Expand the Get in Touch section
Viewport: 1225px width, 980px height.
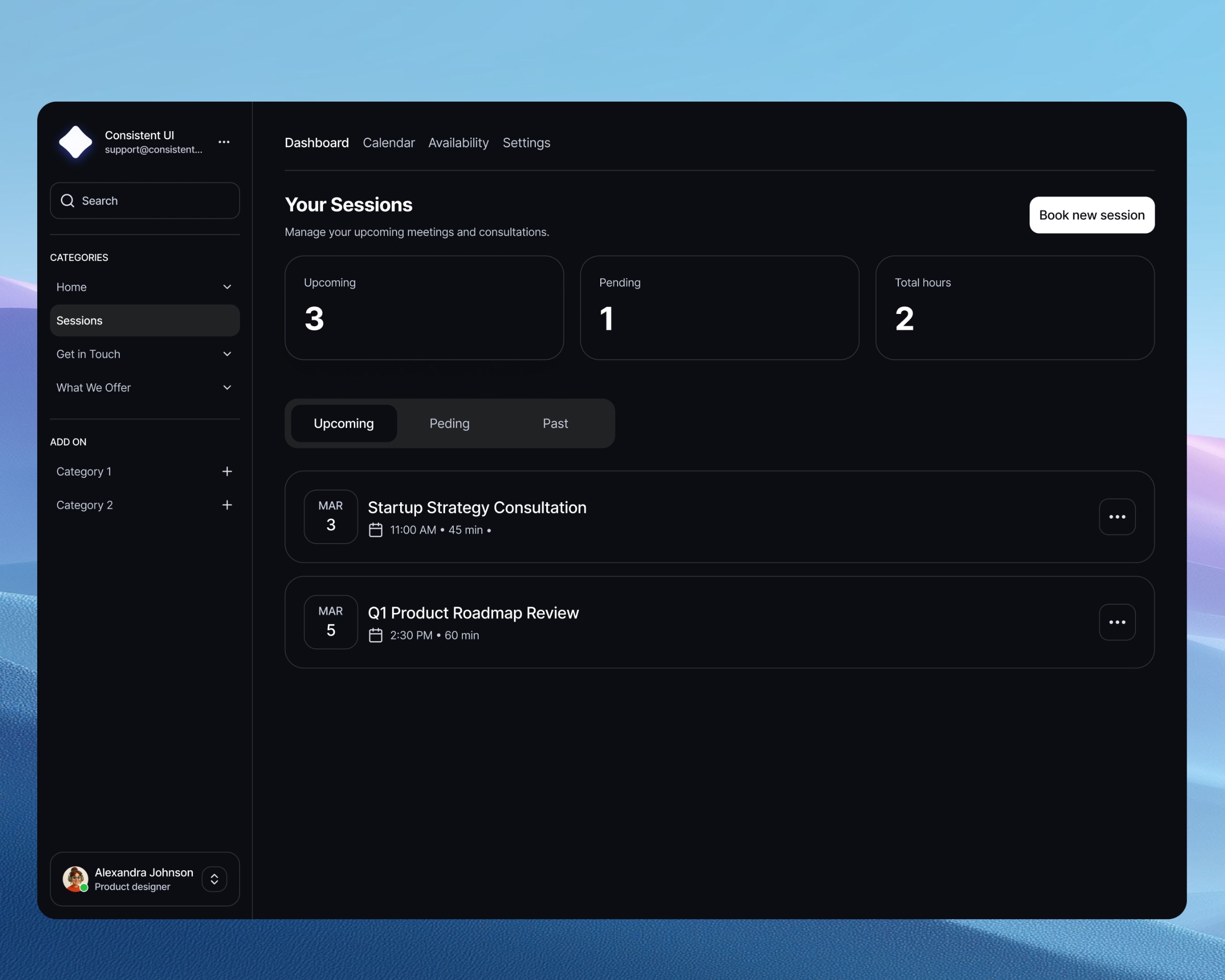[227, 354]
